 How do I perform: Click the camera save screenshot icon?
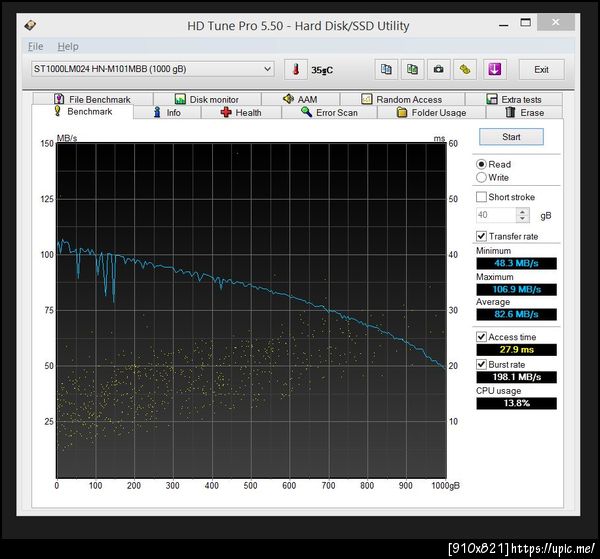pyautogui.click(x=439, y=70)
